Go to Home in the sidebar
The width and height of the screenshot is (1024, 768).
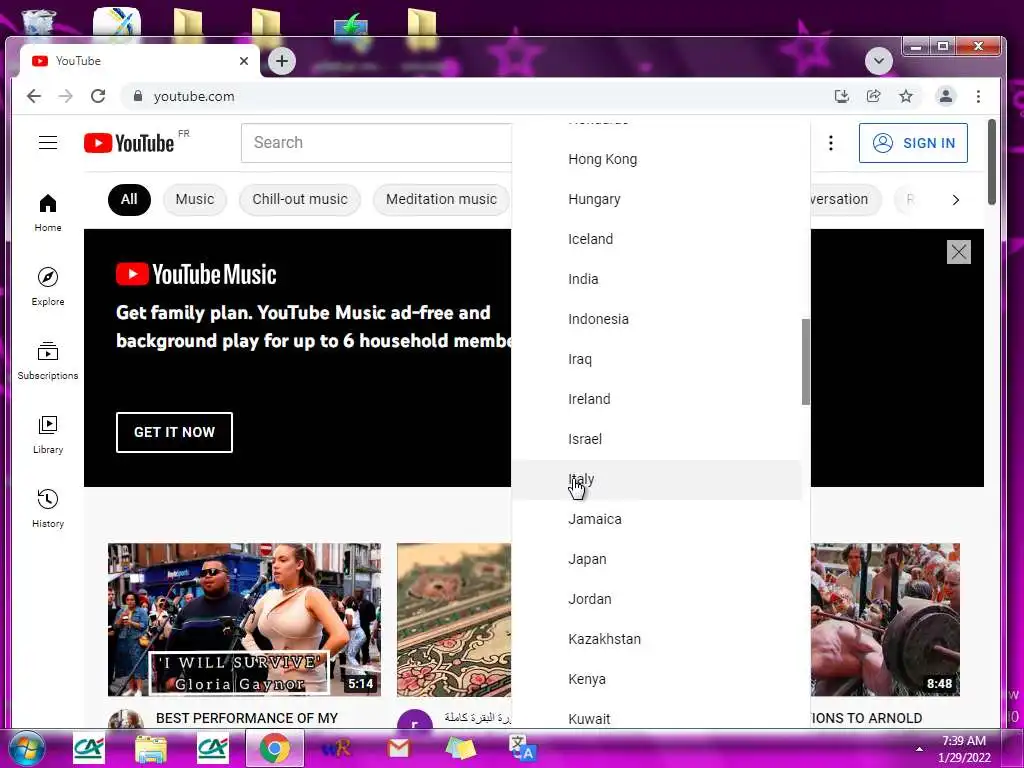(48, 213)
